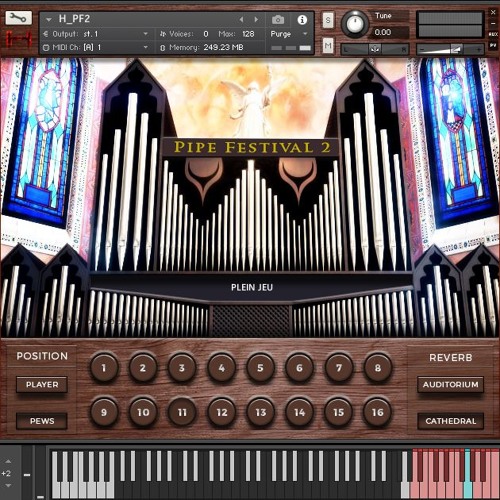Select organ preset 8
Viewport: 500px width, 500px height.
pos(378,368)
